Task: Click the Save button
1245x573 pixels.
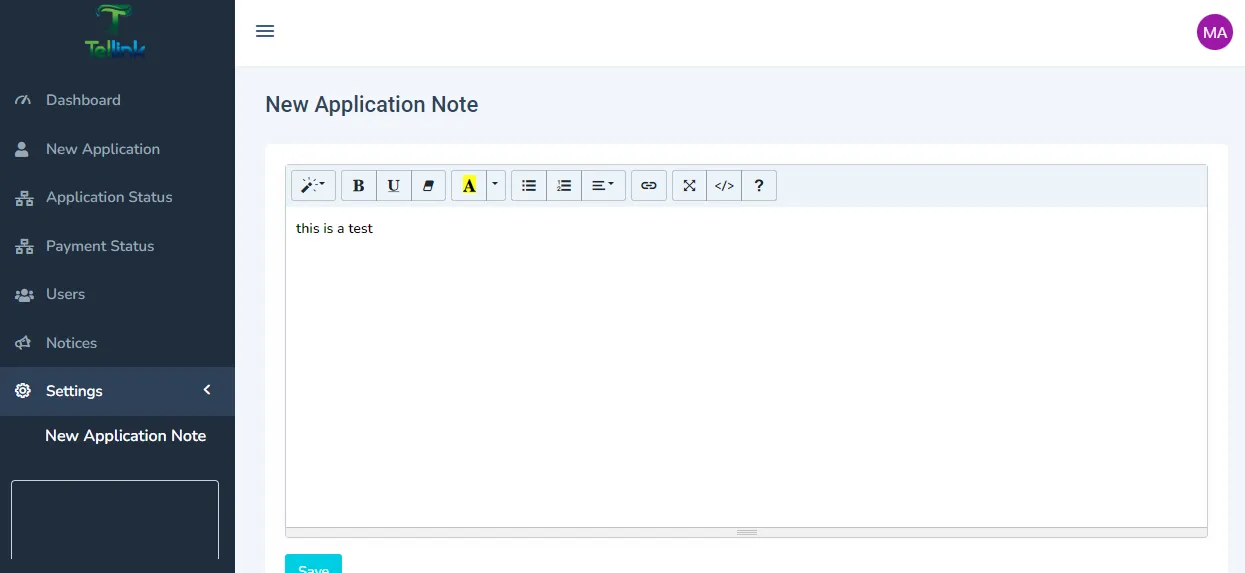Action: 313,565
